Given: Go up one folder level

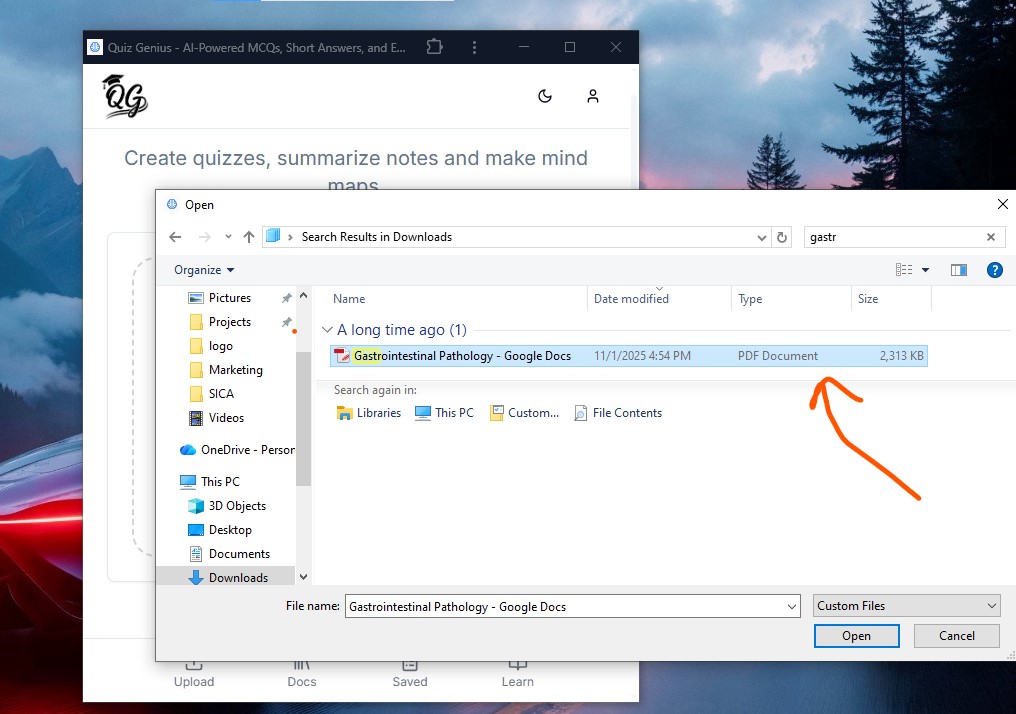Looking at the screenshot, I should (x=249, y=237).
